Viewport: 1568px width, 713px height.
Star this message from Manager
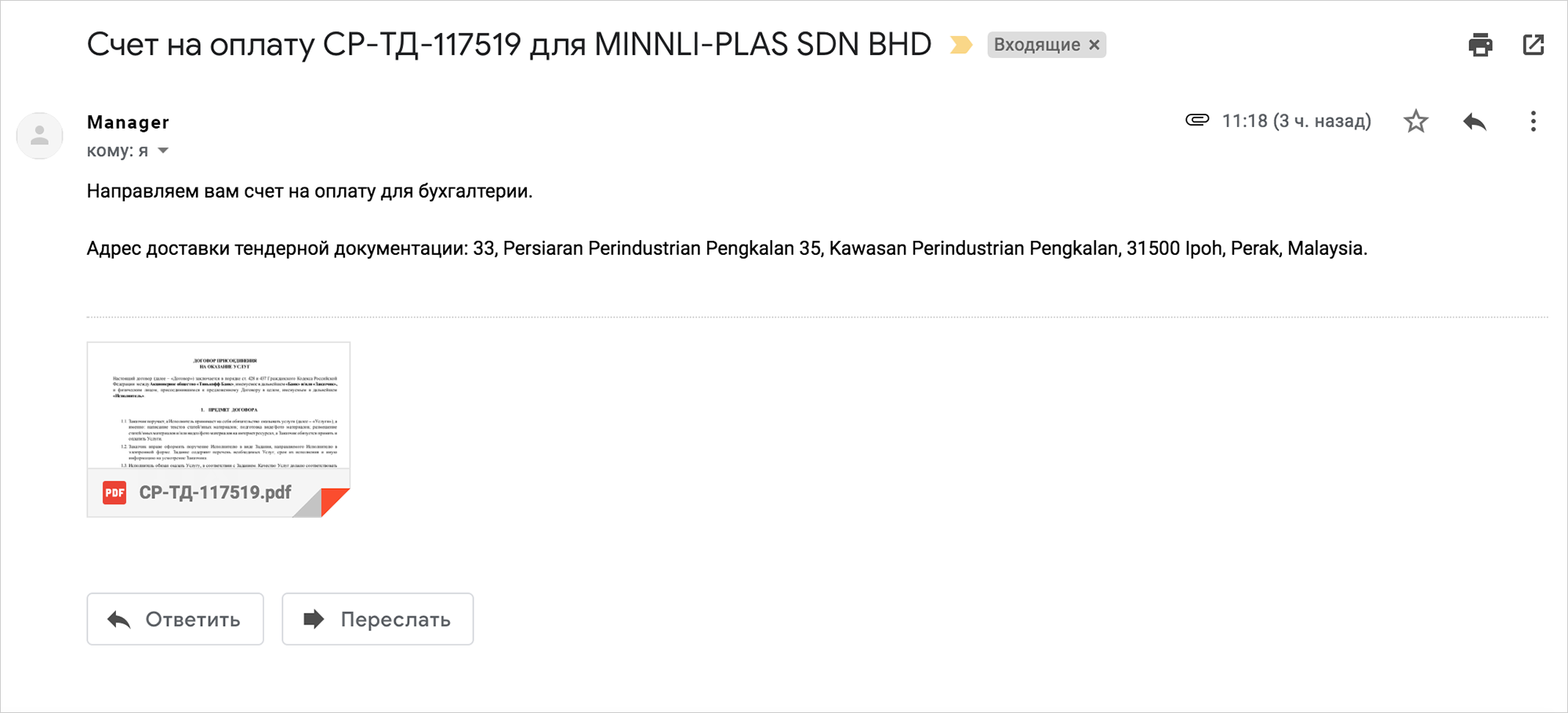(1416, 122)
